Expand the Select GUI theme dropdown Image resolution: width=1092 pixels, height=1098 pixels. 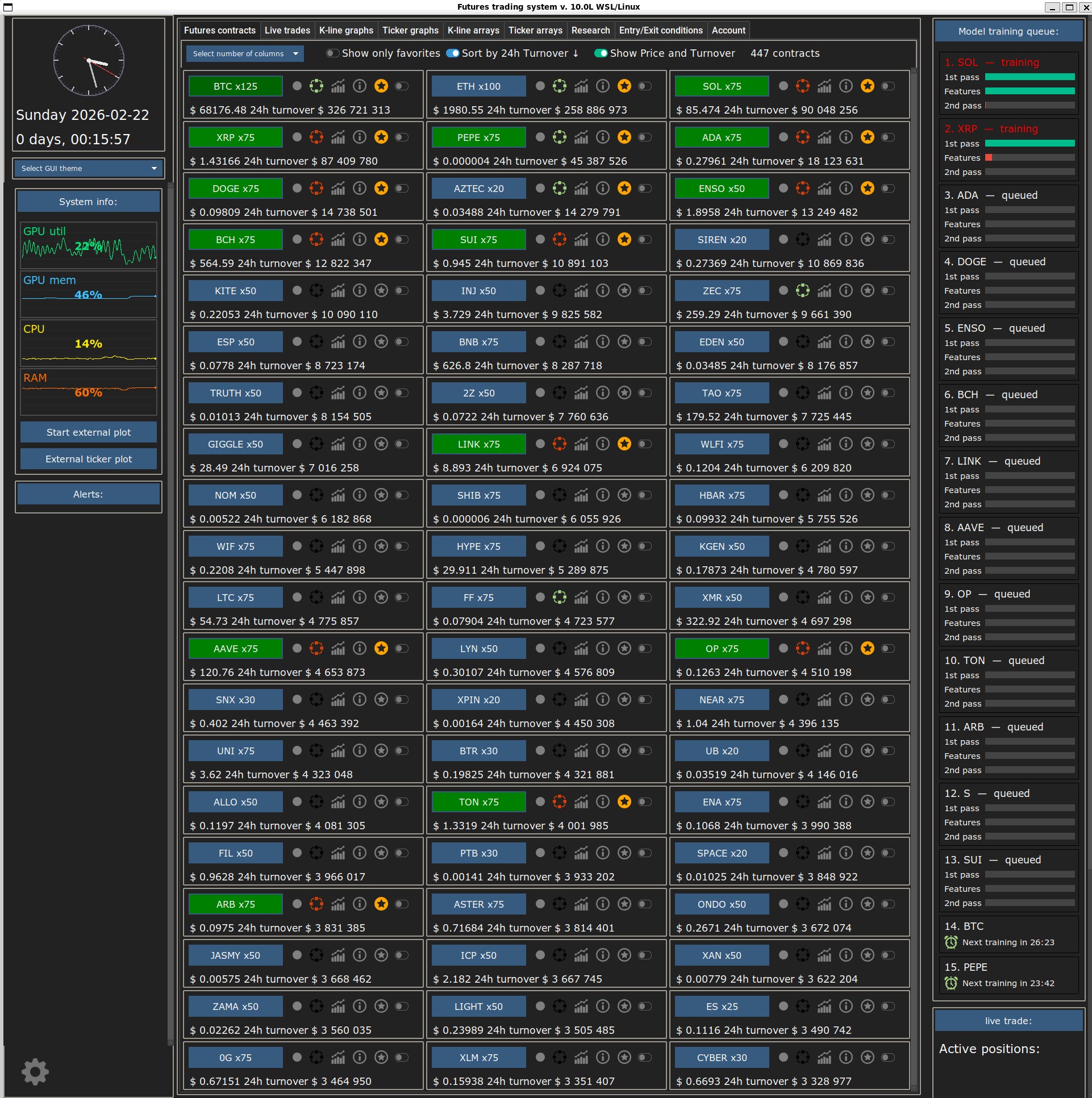[x=89, y=168]
